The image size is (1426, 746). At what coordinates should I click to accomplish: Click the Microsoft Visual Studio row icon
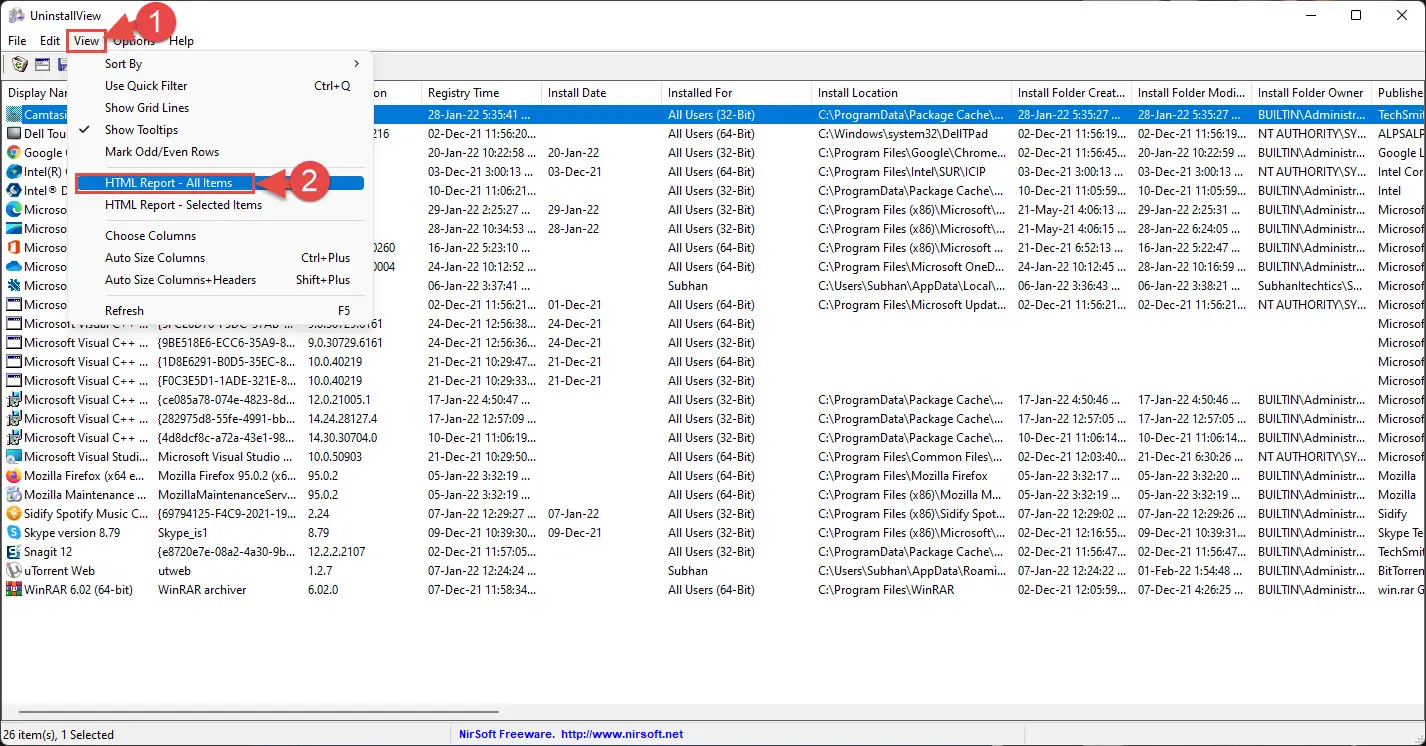coord(14,457)
